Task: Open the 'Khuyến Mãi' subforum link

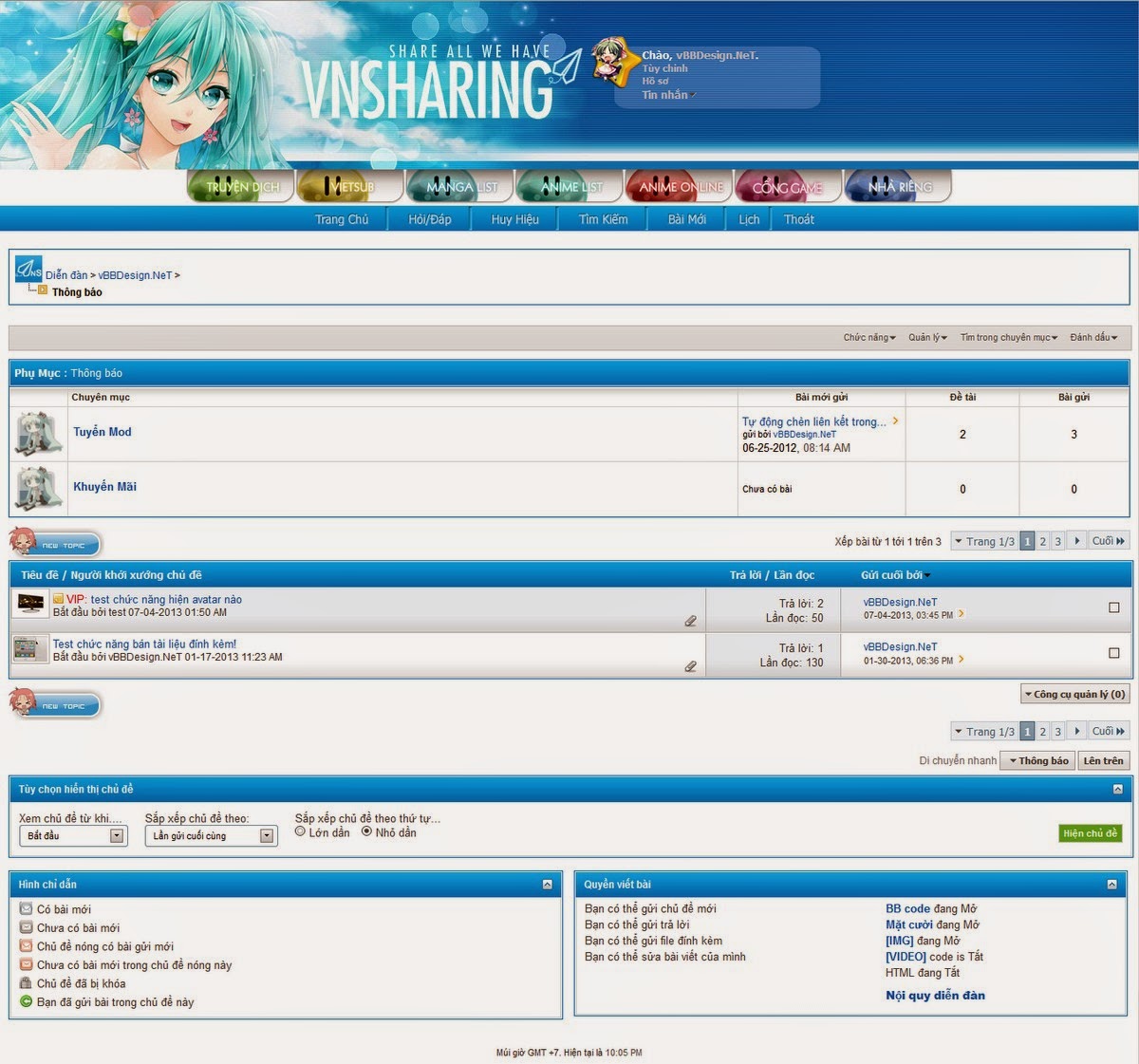Action: pyautogui.click(x=105, y=487)
